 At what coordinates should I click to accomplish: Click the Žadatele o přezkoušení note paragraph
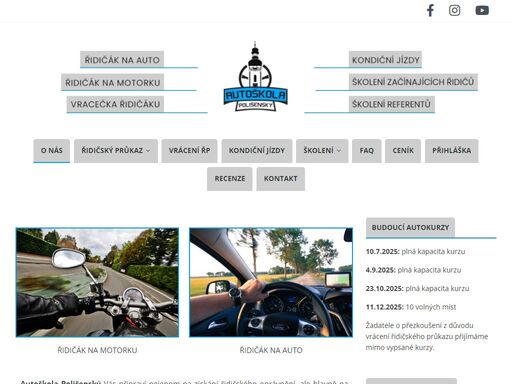tap(427, 336)
